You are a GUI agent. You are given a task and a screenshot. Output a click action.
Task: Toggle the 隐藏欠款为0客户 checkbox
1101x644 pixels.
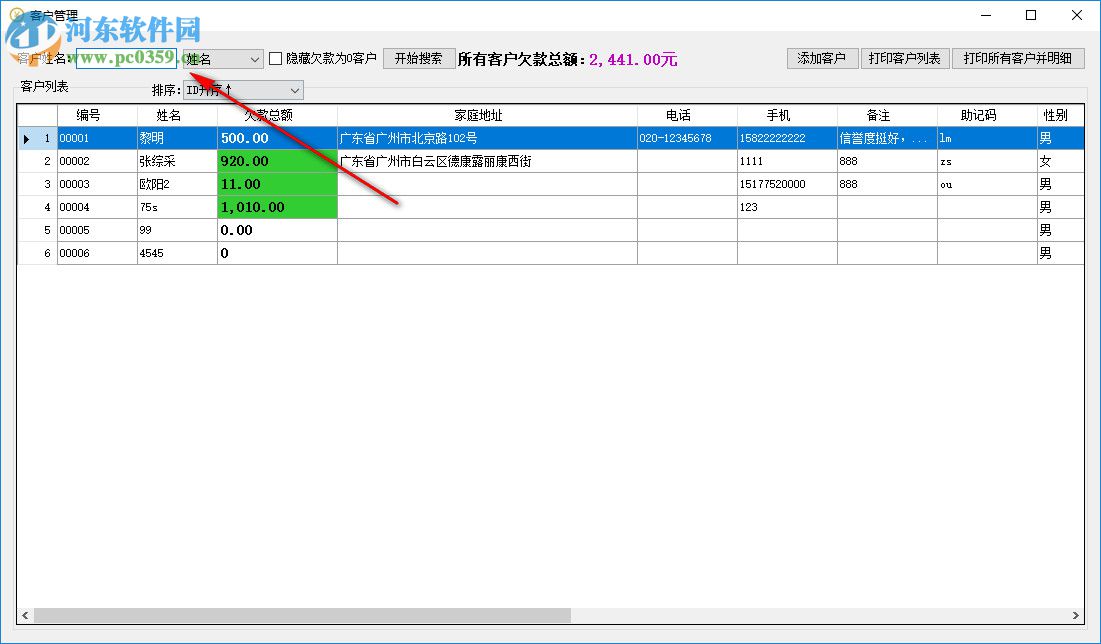pyautogui.click(x=276, y=59)
